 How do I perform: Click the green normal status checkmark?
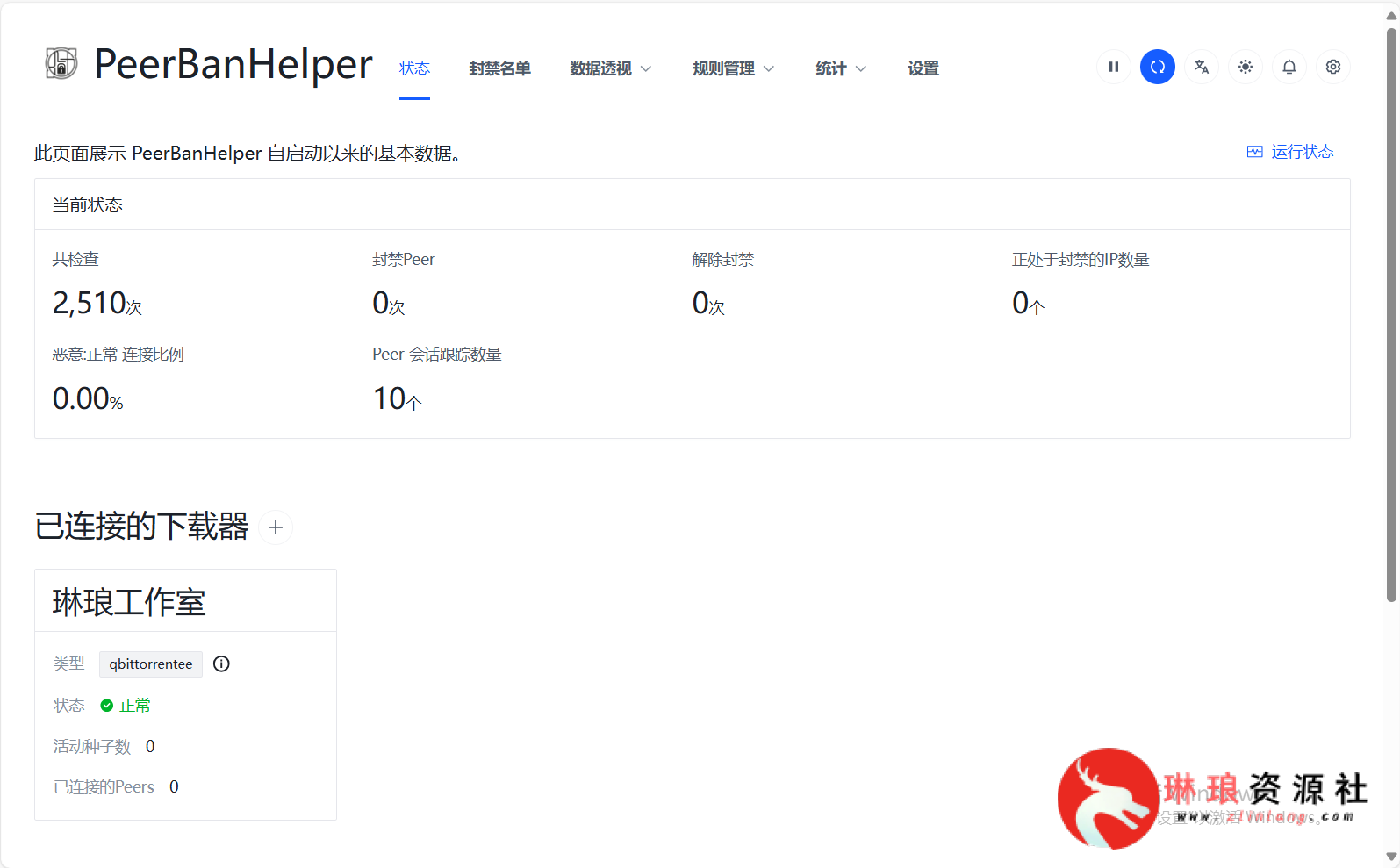coord(107,706)
